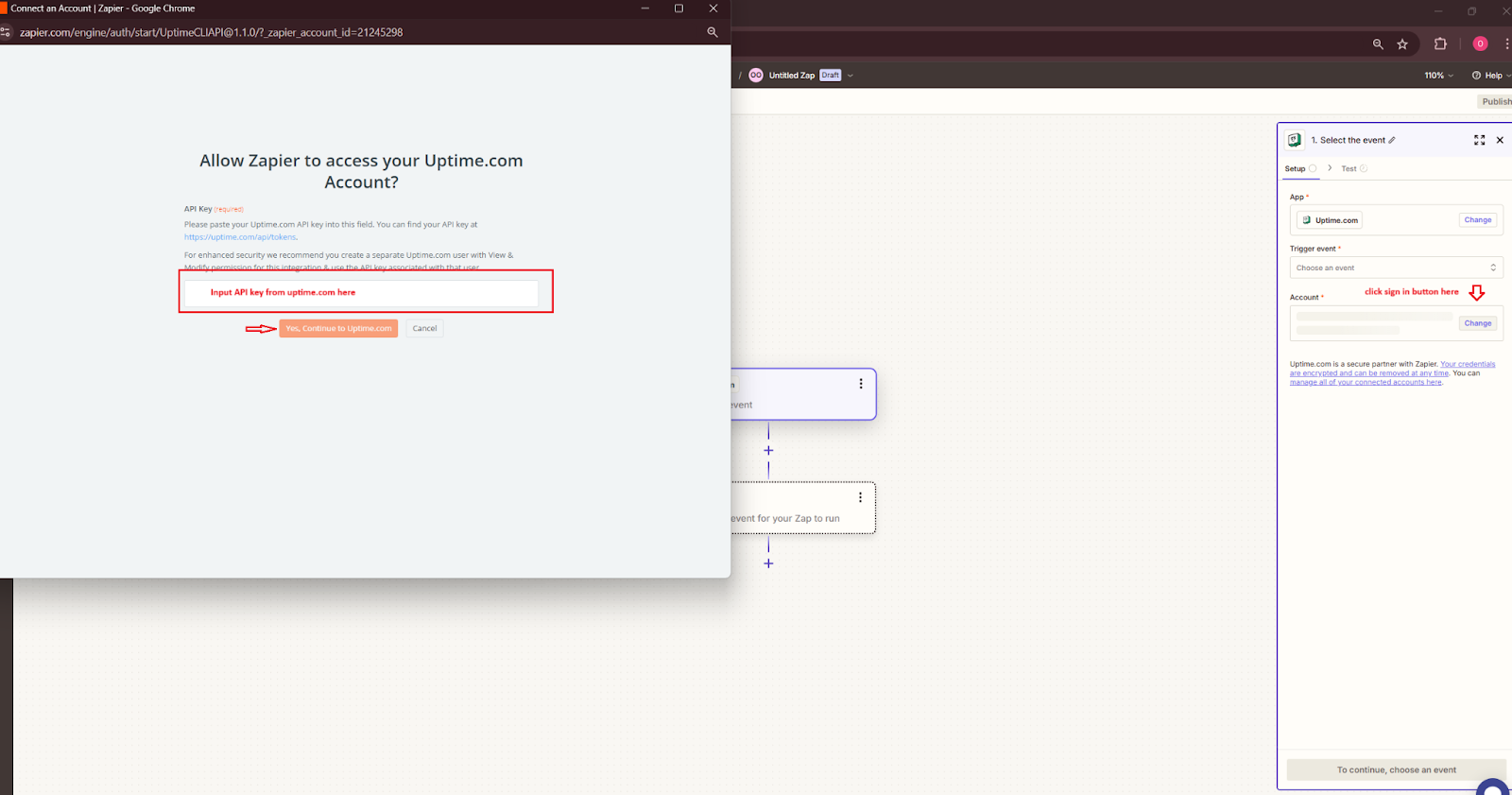Expand the chevron next to Draft badge
Image resolution: width=1512 pixels, height=795 pixels.
(x=850, y=76)
